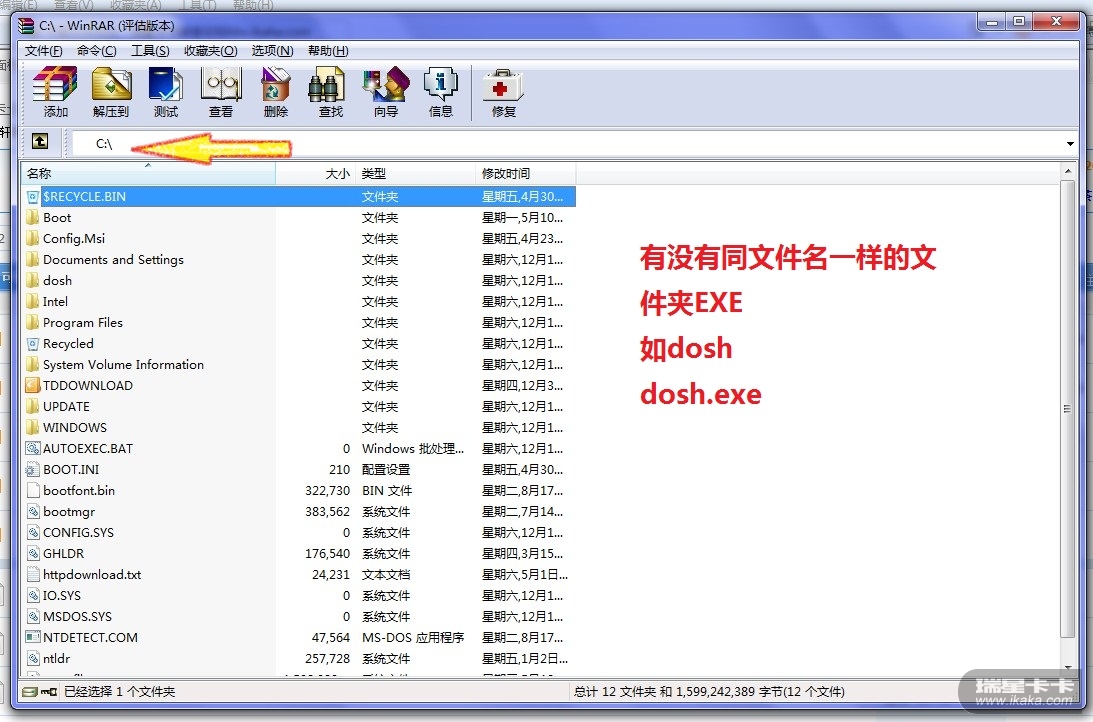Click the WinRAR title bar icon
Viewport: 1093px width, 722px height.
26,26
